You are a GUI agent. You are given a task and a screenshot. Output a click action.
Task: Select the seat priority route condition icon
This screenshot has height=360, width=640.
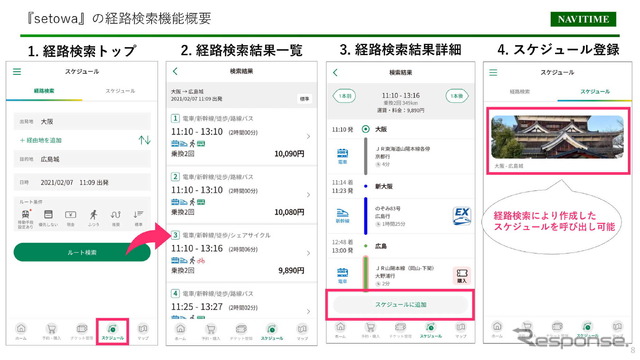point(48,215)
